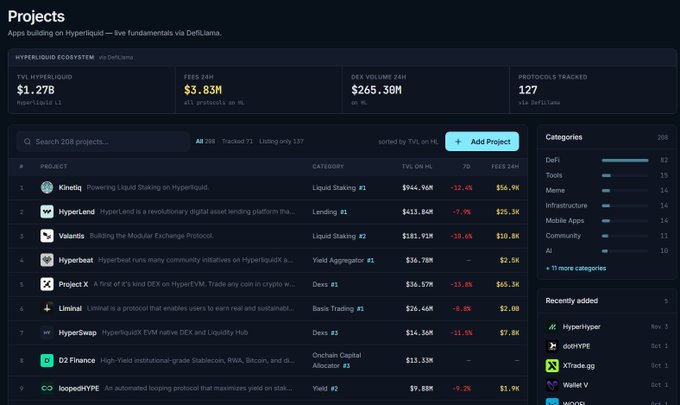Click the Hyperbeat project logo
This screenshot has width=680, height=405.
[x=47, y=260]
